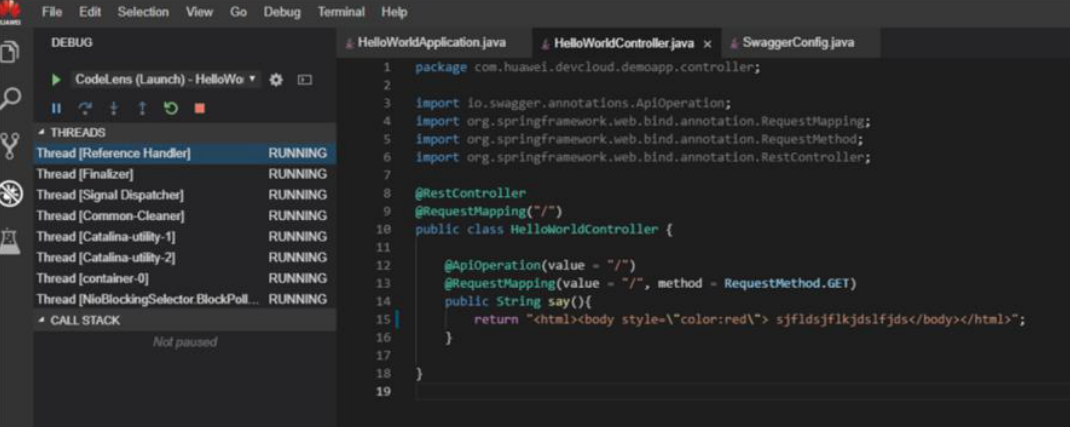Click the return statement HTML string
Viewport: 1070px width, 427px height.
pyautogui.click(x=772, y=319)
